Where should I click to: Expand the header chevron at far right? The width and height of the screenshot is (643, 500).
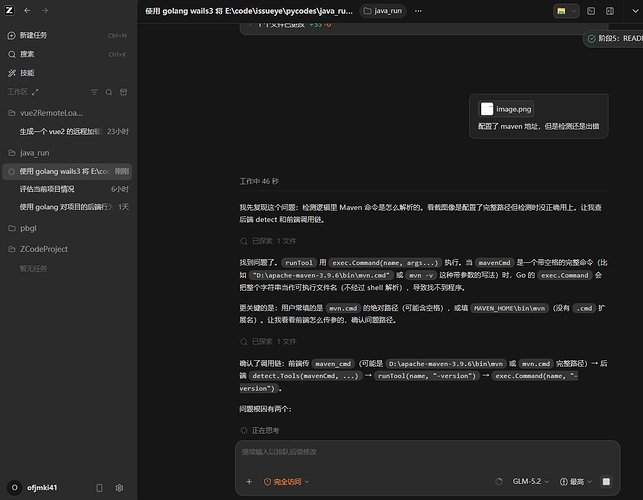point(635,11)
